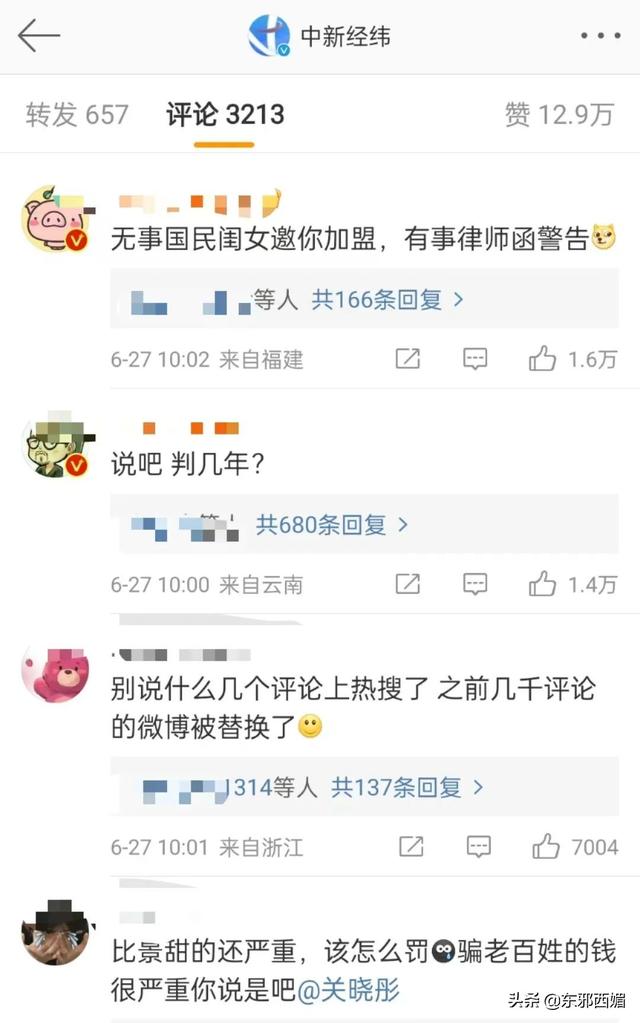Tap the back arrow icon
The width and height of the screenshot is (640, 1023).
(38, 35)
